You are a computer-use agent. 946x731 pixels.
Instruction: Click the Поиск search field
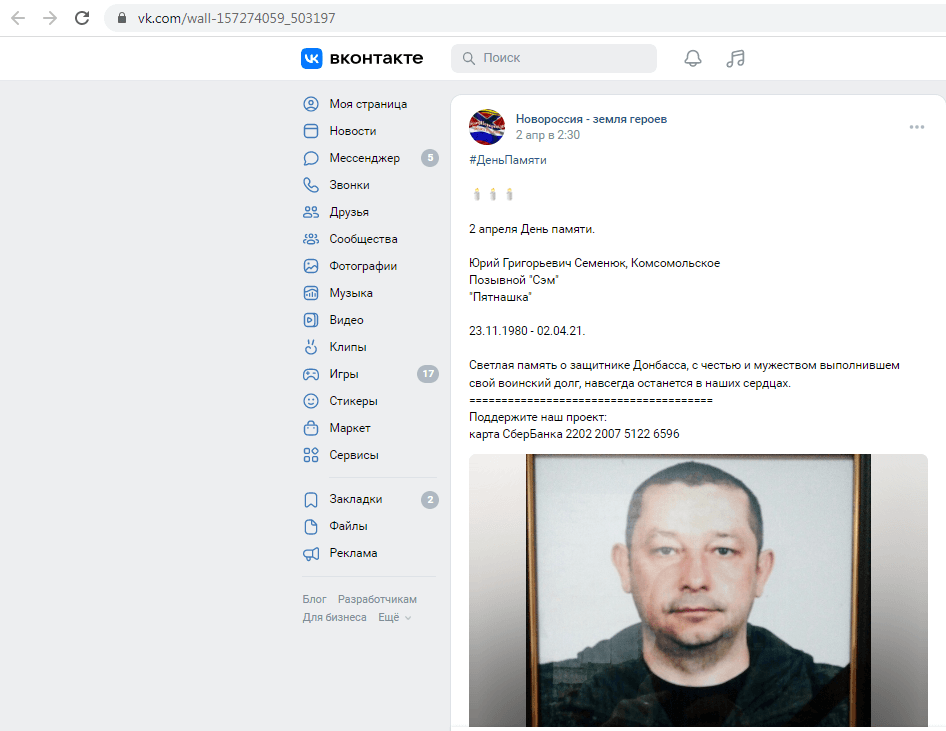point(554,59)
